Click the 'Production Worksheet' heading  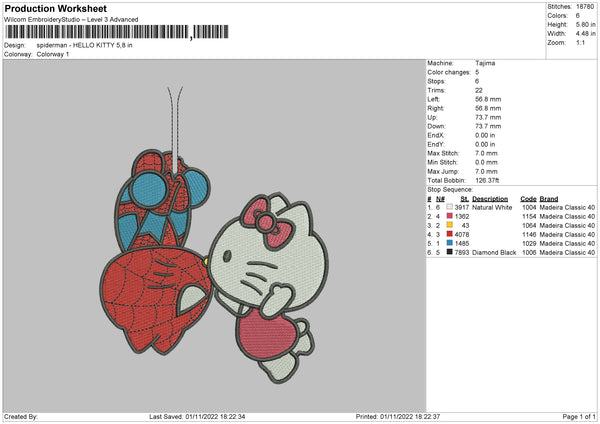click(x=55, y=8)
